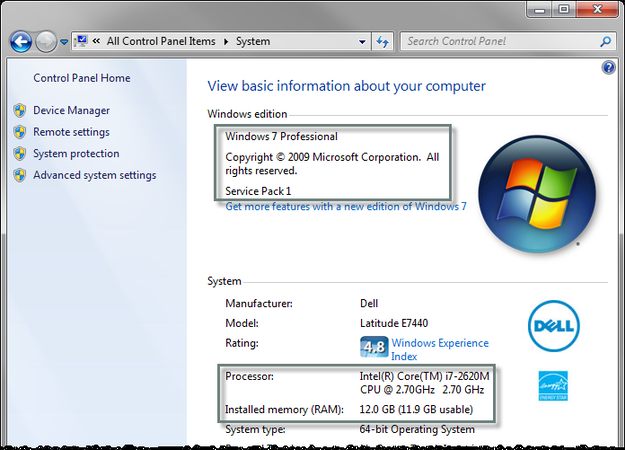Click the 64-bit Operating System value
The width and height of the screenshot is (625, 450).
[417, 429]
